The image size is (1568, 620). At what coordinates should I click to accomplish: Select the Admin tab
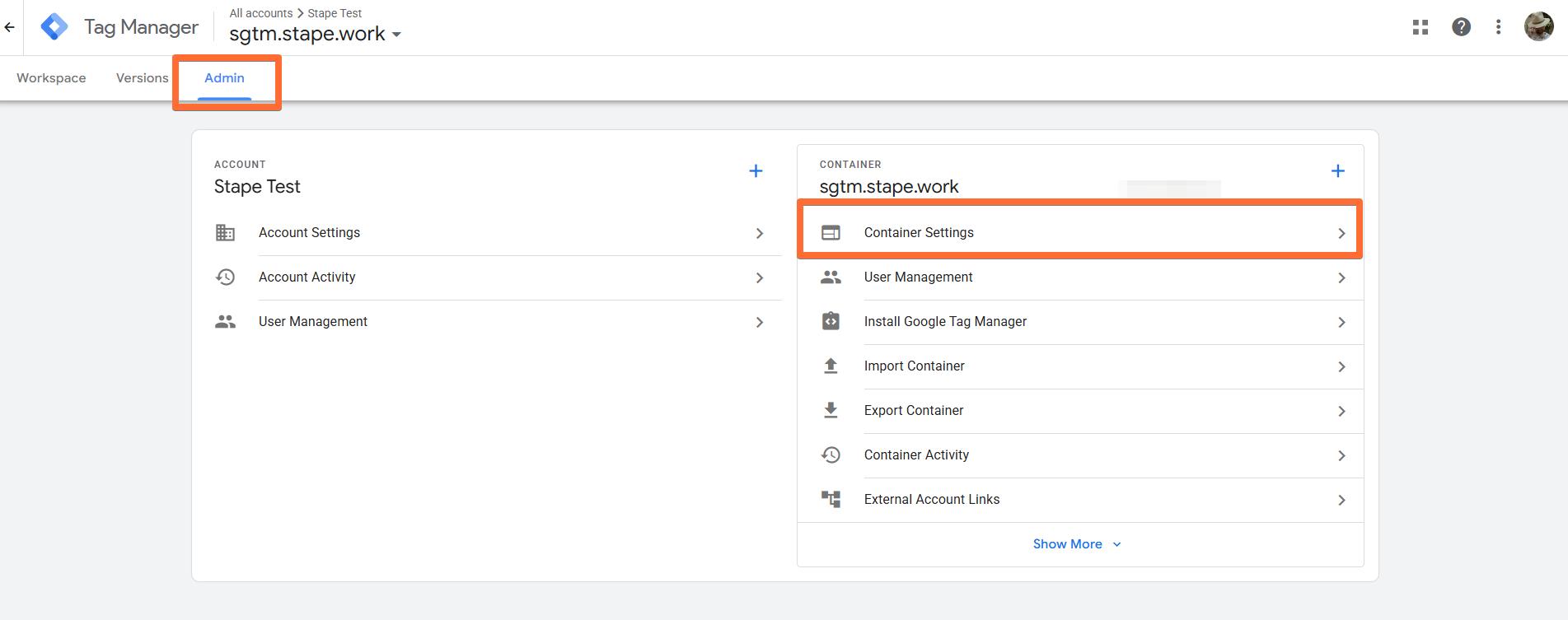(224, 78)
